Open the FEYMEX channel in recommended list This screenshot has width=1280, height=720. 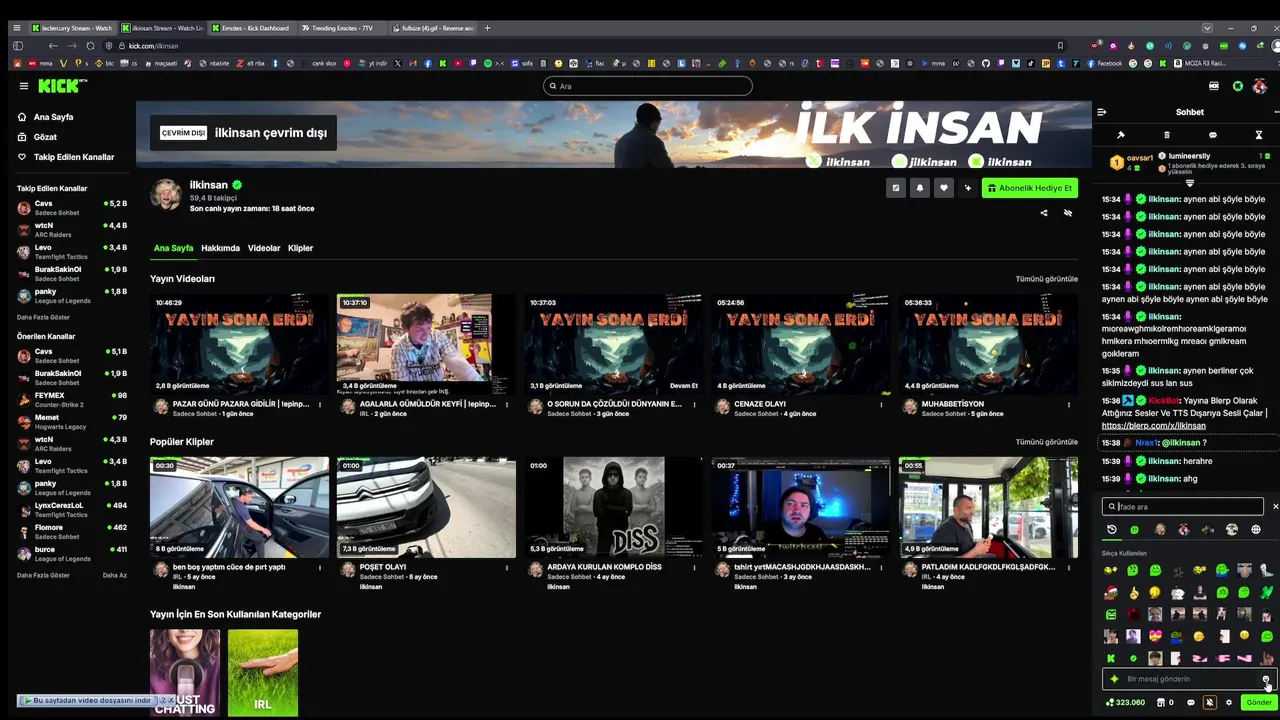tap(72, 400)
